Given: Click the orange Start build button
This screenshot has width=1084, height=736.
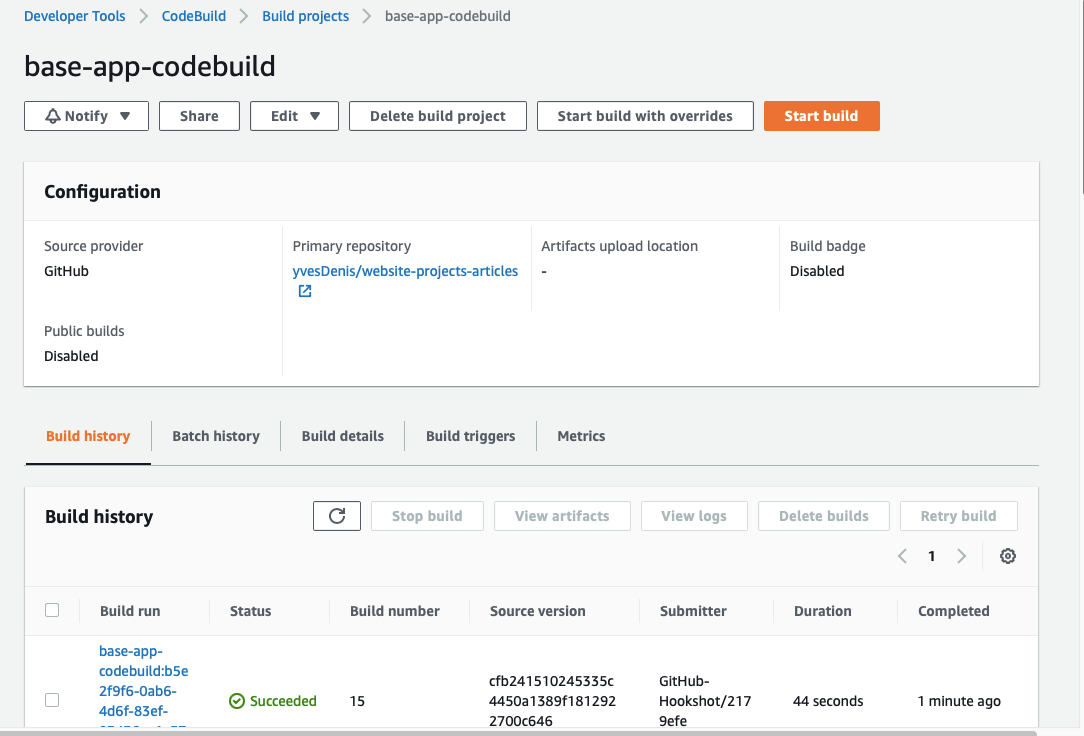Looking at the screenshot, I should [821, 116].
